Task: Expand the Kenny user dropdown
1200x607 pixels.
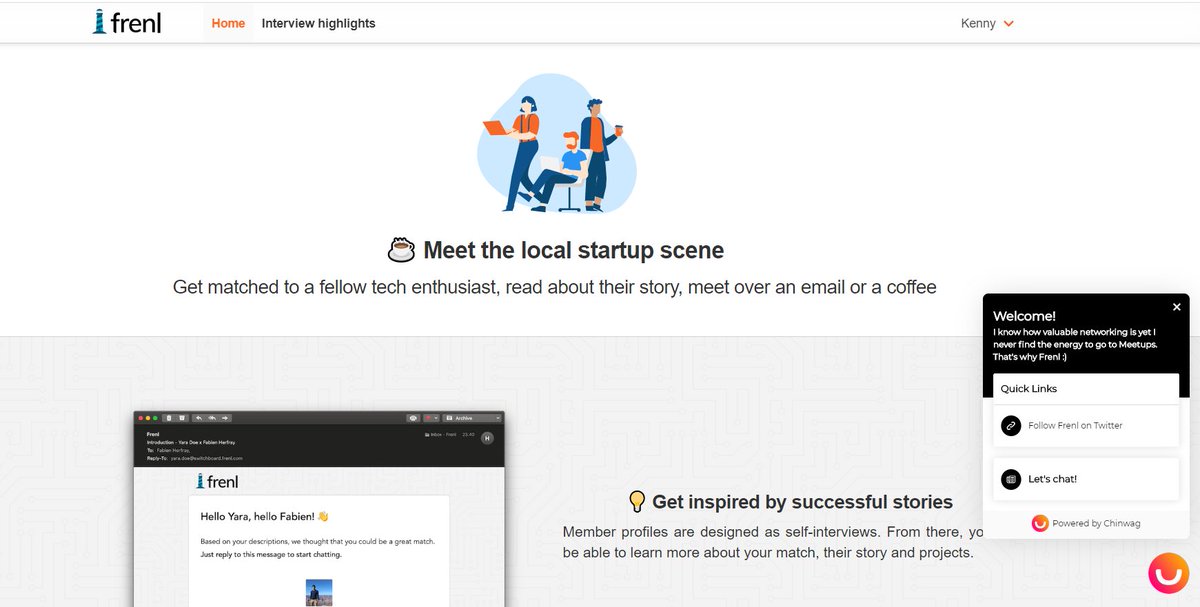Action: tap(987, 23)
